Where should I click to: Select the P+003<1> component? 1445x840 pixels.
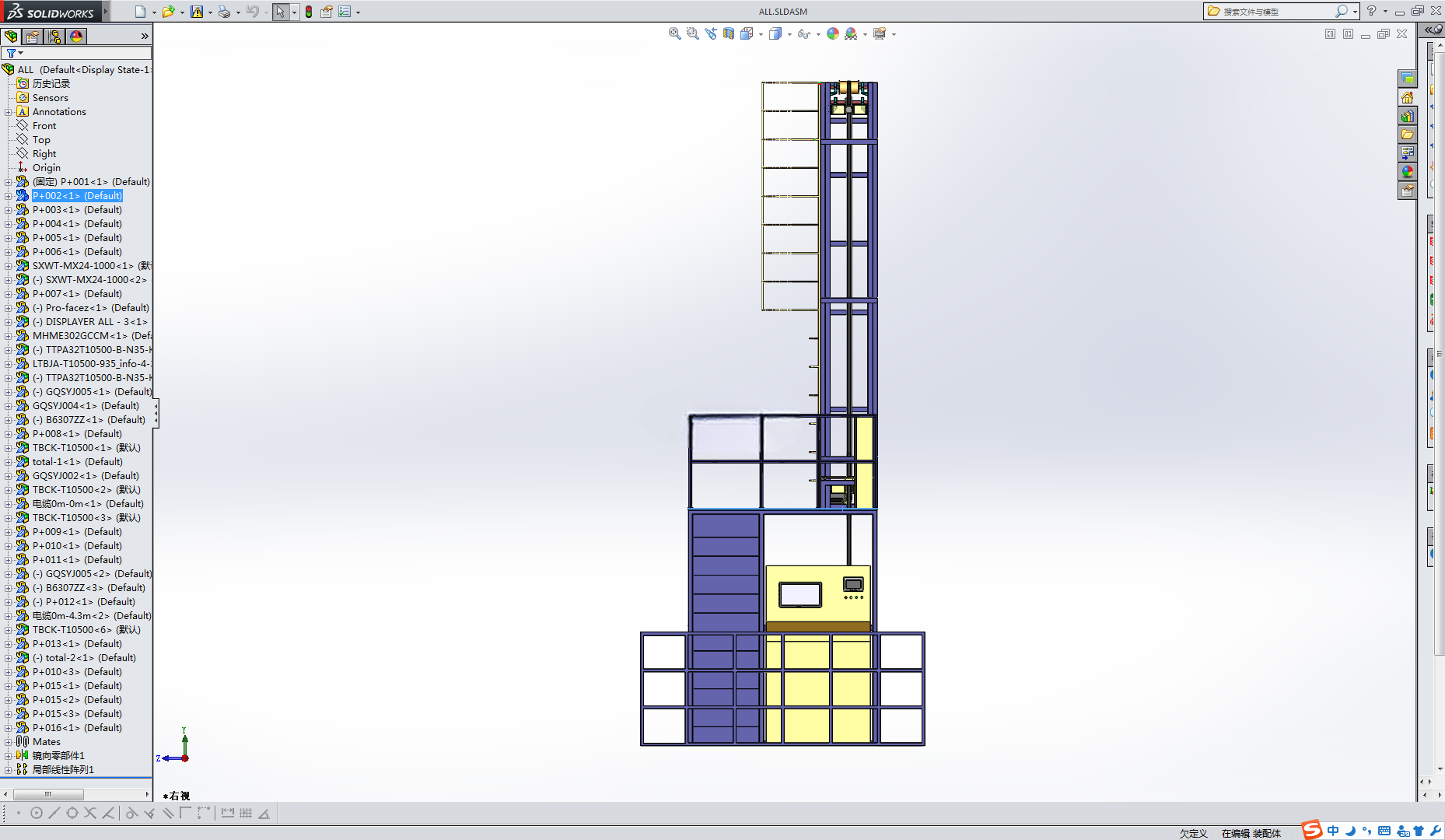pyautogui.click(x=77, y=210)
